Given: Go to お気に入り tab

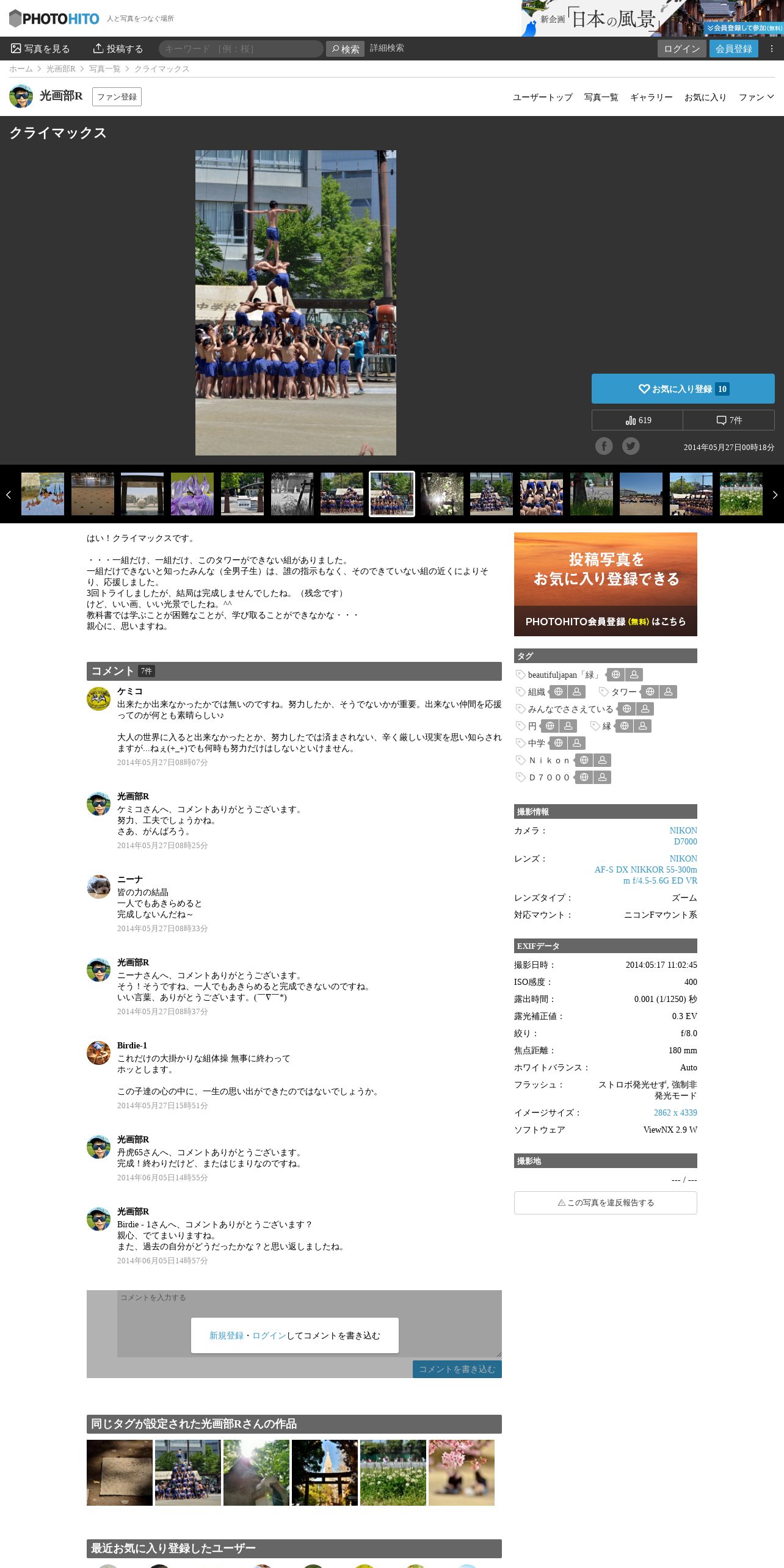Looking at the screenshot, I should [x=705, y=97].
